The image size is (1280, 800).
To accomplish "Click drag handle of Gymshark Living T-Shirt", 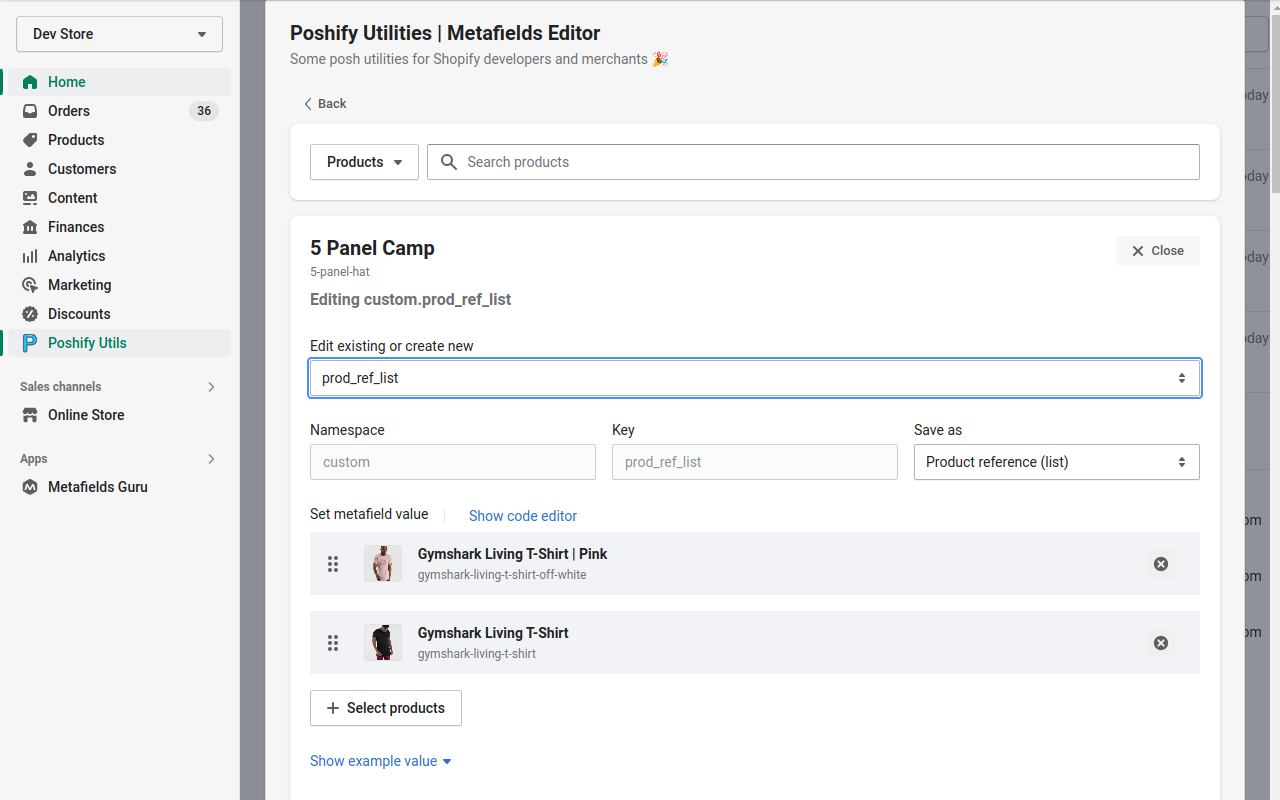I will 333,643.
